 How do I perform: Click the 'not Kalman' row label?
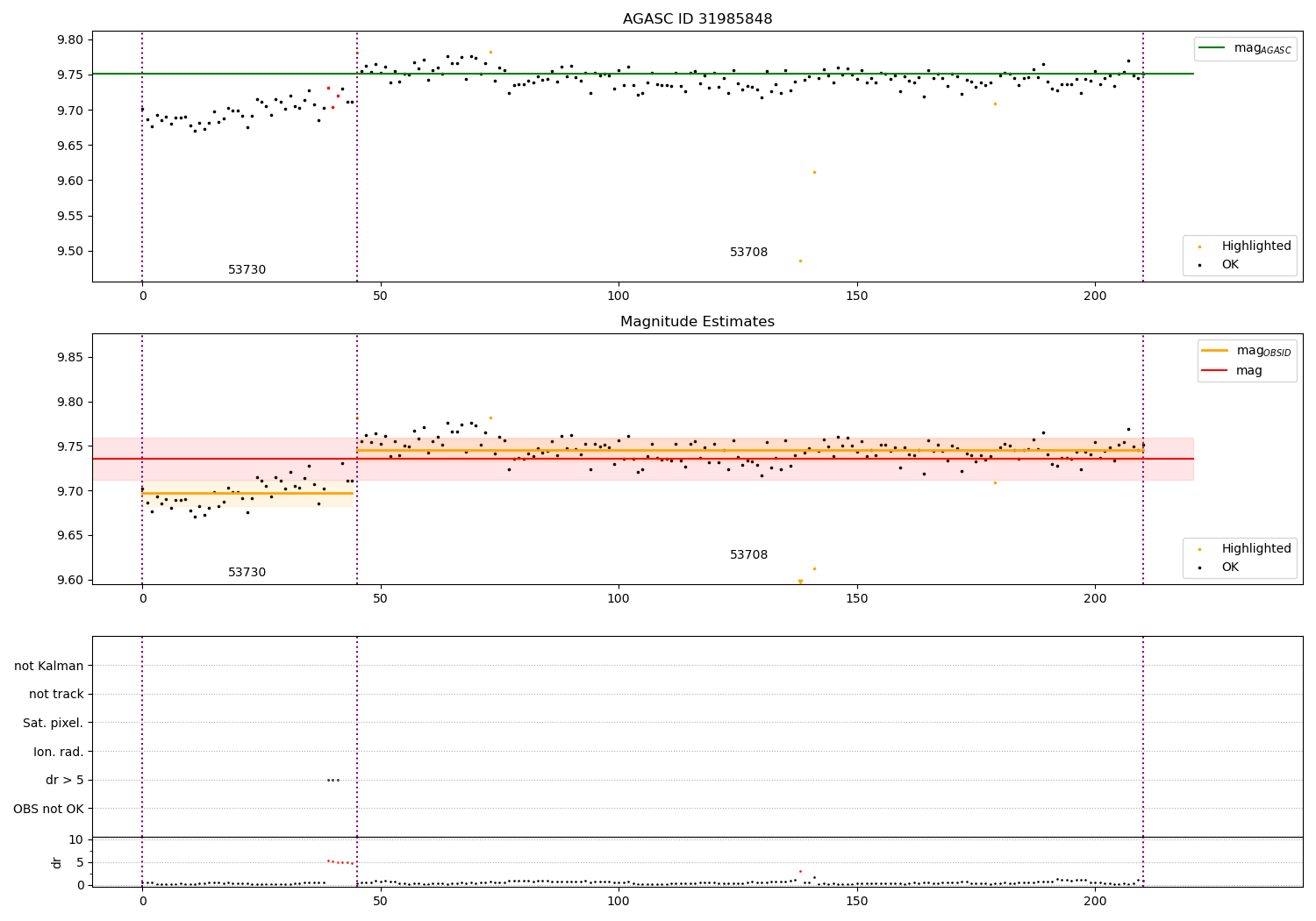point(49,666)
